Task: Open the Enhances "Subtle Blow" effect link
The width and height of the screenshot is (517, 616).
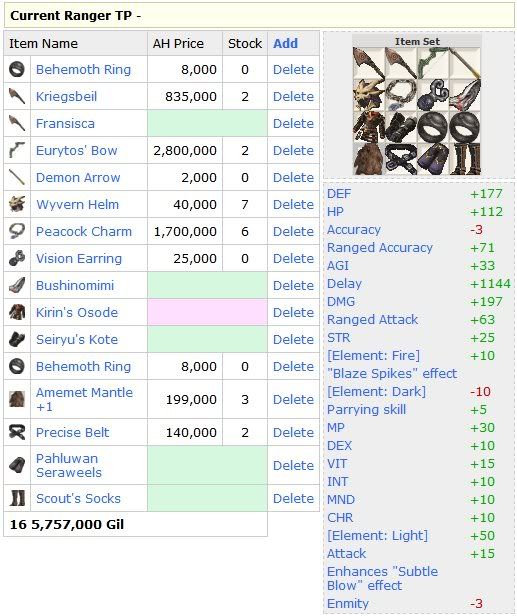Action: 382,578
